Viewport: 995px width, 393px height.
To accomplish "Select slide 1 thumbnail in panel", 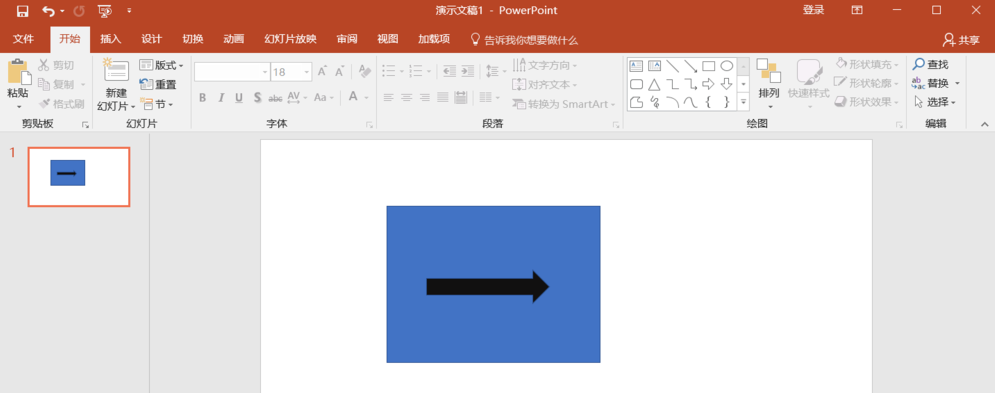I will (79, 177).
